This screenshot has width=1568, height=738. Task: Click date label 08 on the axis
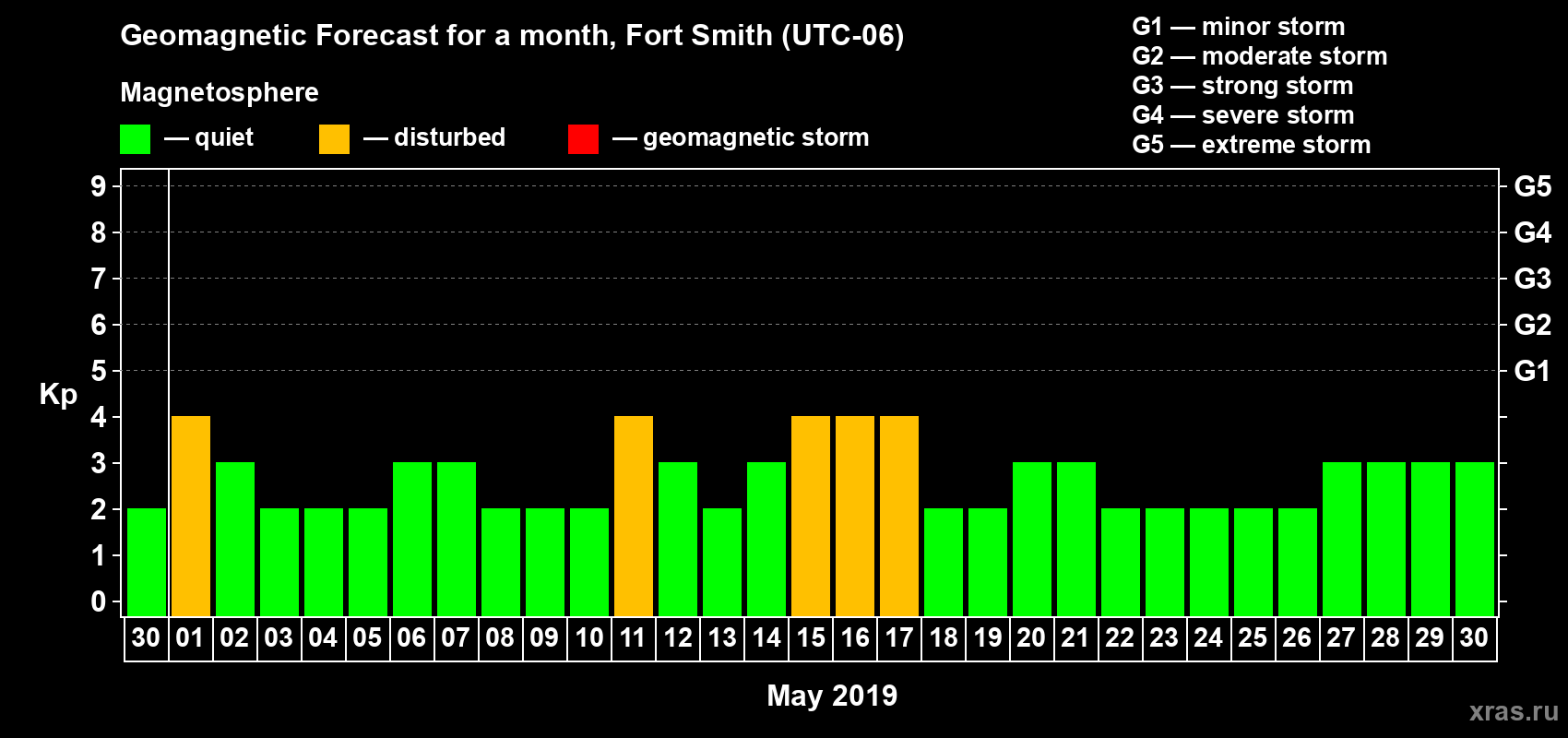pyautogui.click(x=500, y=637)
